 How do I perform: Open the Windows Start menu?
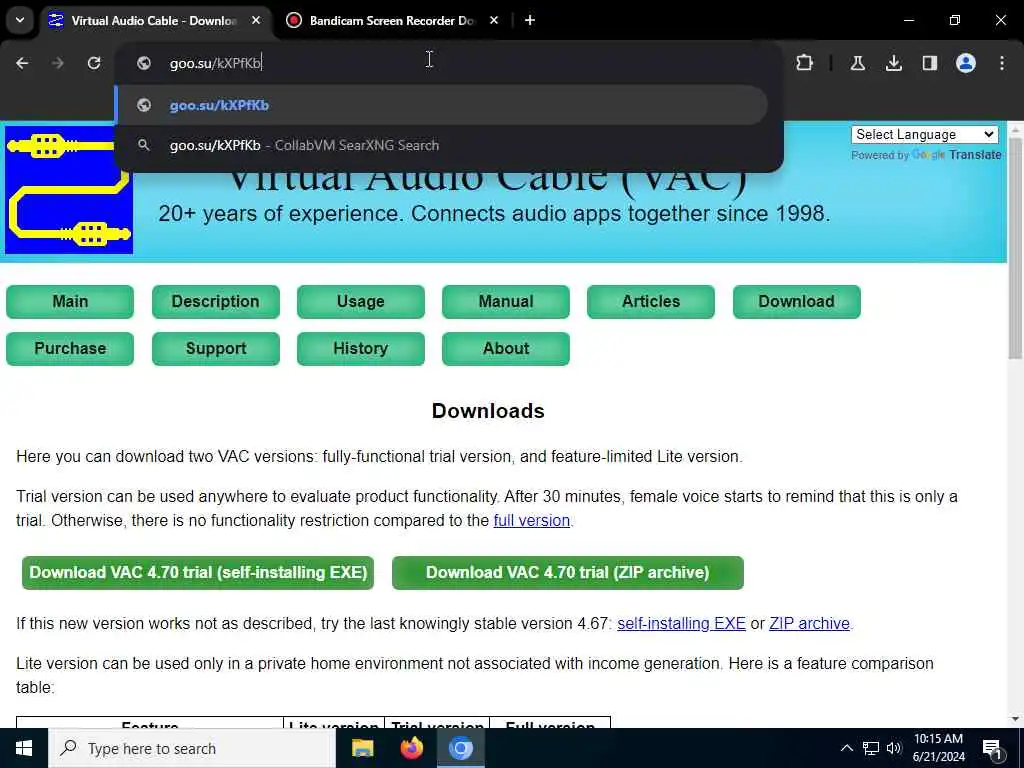24,748
